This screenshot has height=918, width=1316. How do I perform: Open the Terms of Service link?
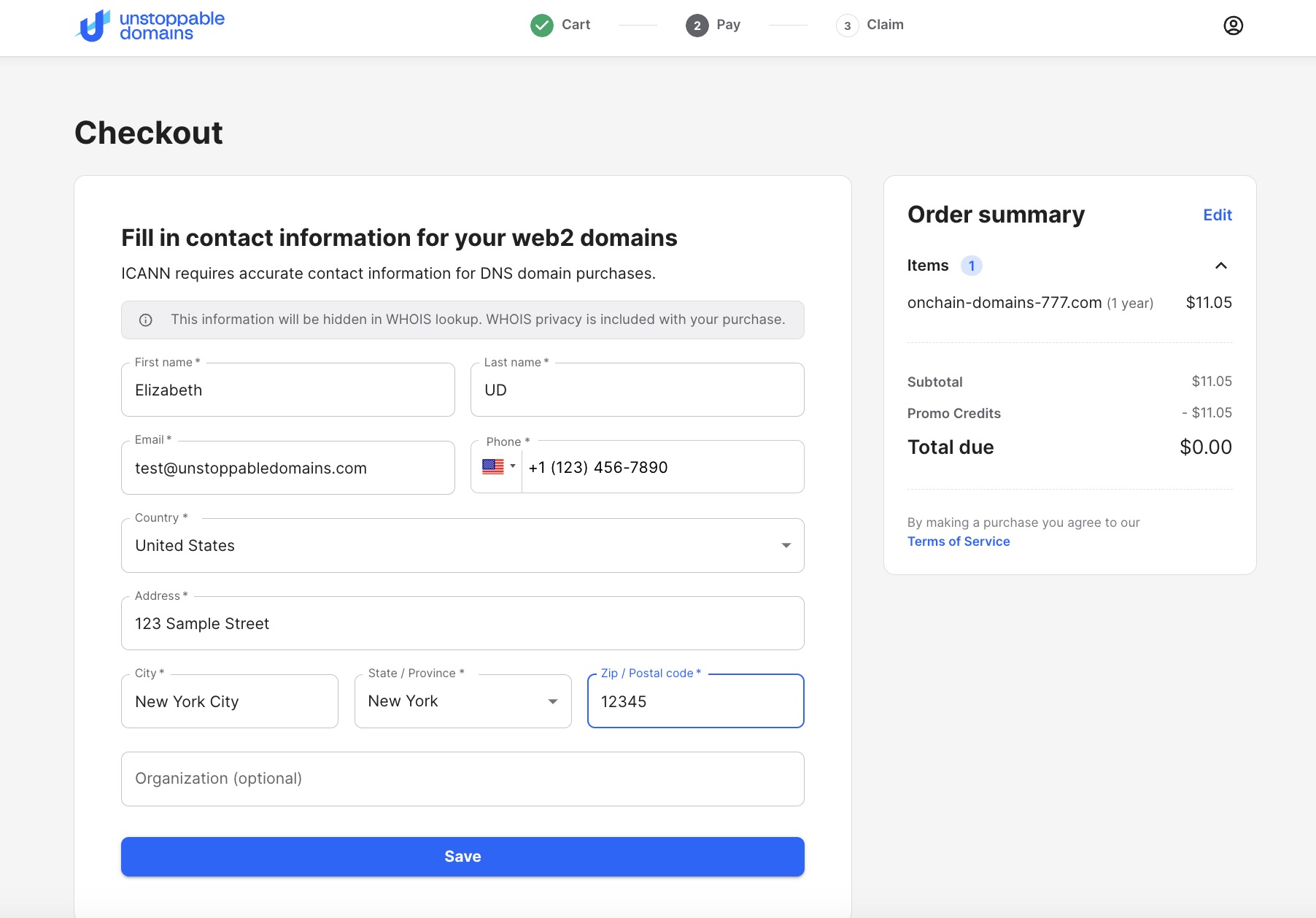tap(958, 541)
